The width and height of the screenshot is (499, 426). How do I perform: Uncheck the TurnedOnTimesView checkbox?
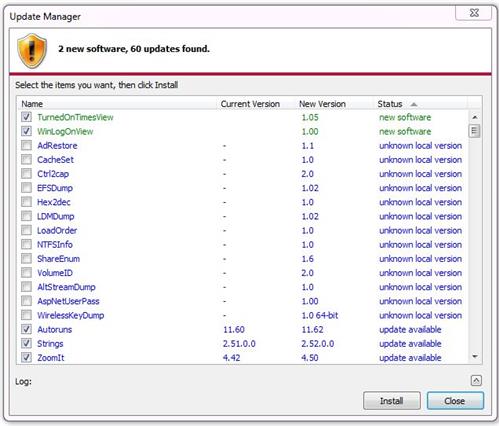click(26, 117)
